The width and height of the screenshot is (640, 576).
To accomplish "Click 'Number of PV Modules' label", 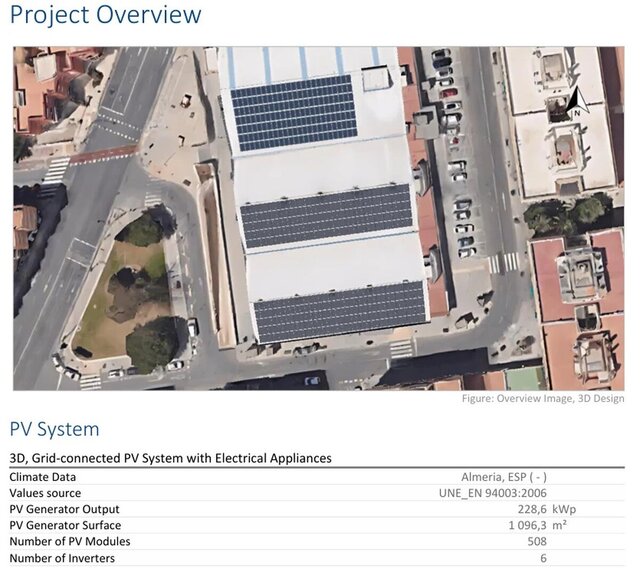I will click(70, 542).
